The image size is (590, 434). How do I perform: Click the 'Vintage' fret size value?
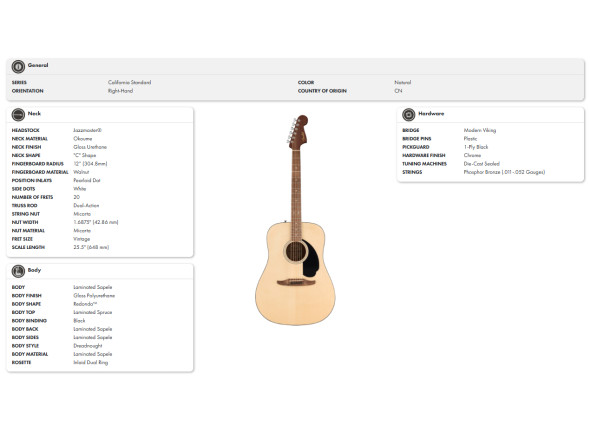(82, 239)
